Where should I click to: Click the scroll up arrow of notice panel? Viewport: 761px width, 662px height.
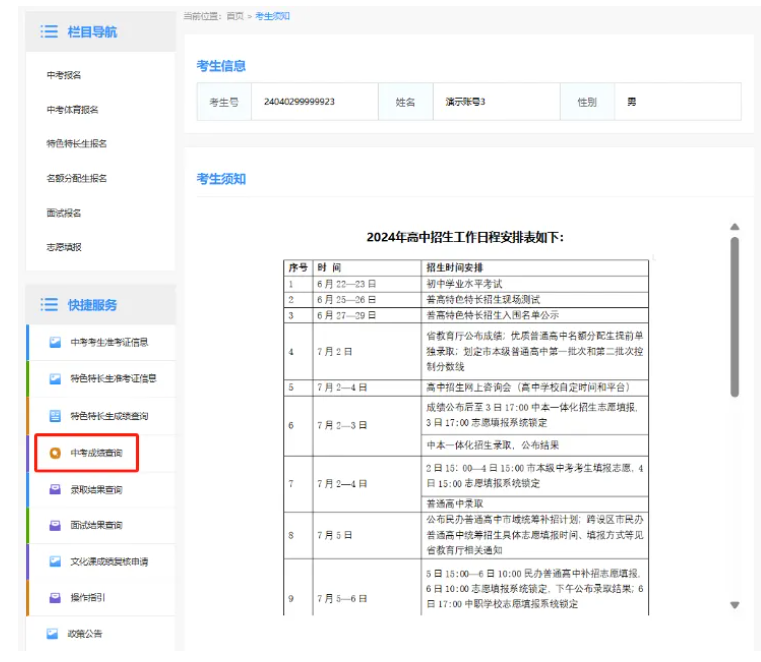[735, 227]
